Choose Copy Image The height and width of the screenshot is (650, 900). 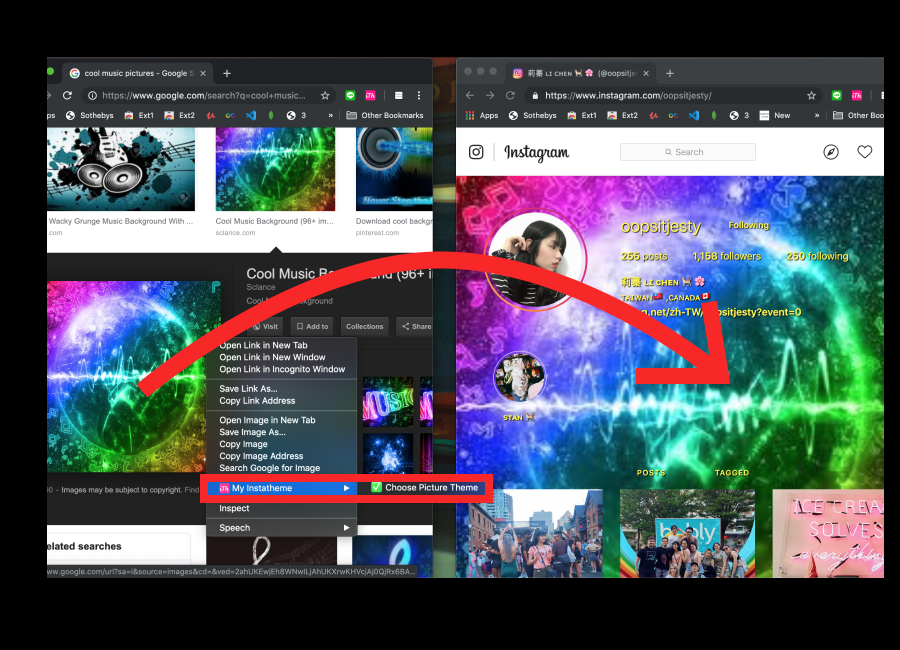pyautogui.click(x=281, y=444)
